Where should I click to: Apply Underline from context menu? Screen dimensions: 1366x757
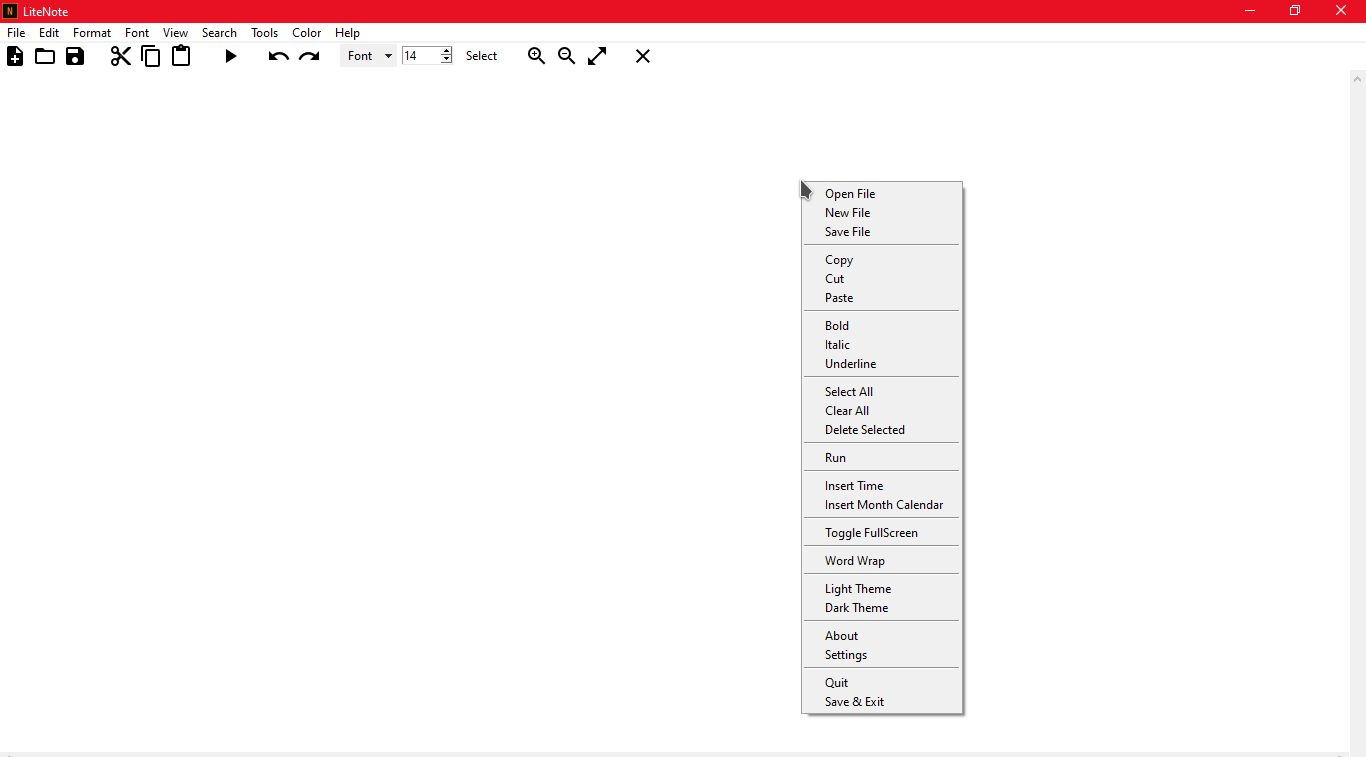881,364
